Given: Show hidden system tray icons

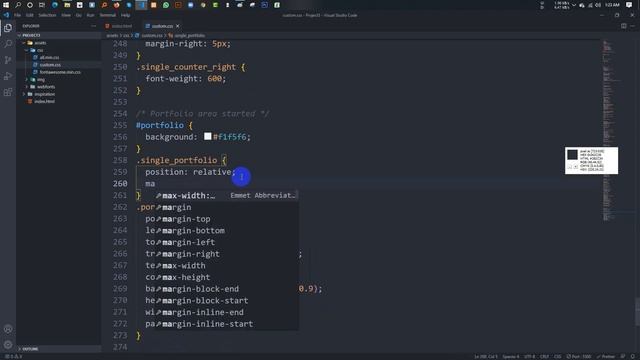Looking at the screenshot, I should tap(574, 5).
